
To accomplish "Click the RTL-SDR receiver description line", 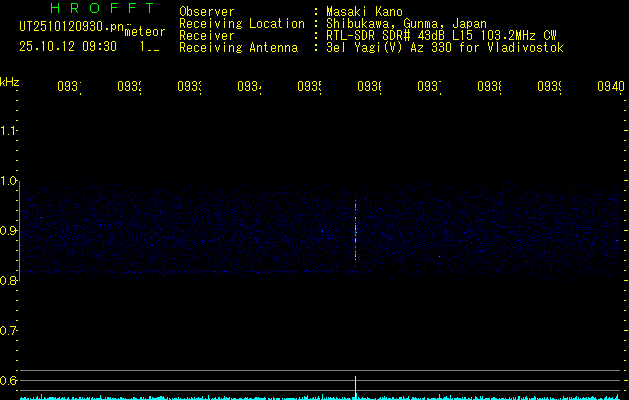I will (x=441, y=36).
